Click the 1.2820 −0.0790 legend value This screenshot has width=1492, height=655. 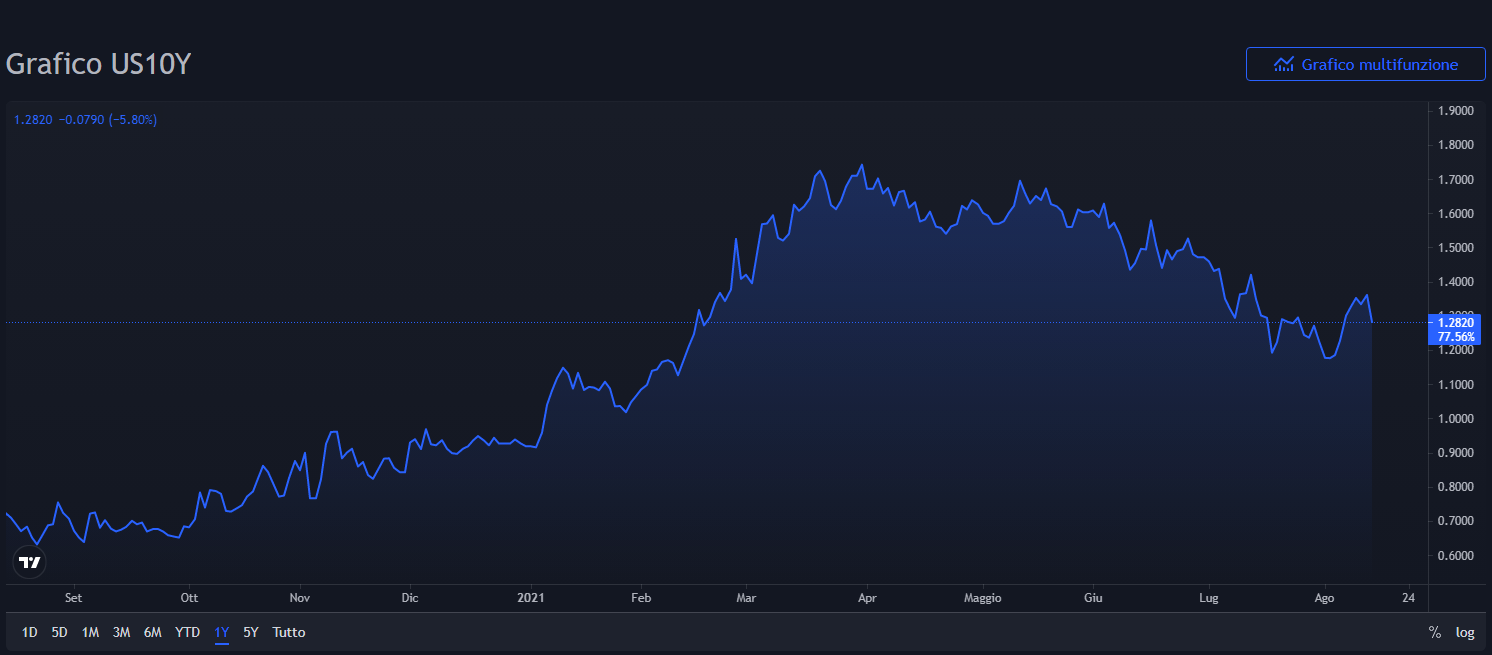click(x=85, y=120)
